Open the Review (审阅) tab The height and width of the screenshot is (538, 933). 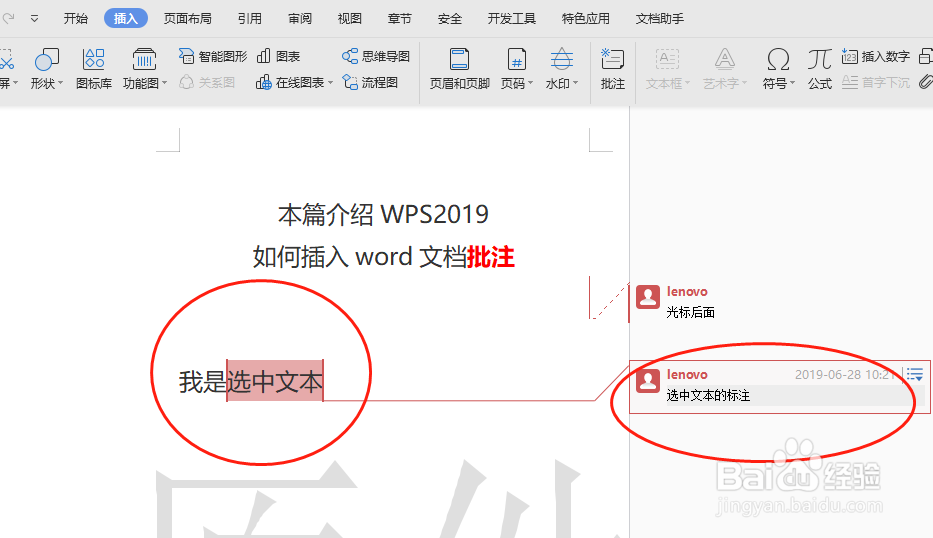click(x=300, y=18)
